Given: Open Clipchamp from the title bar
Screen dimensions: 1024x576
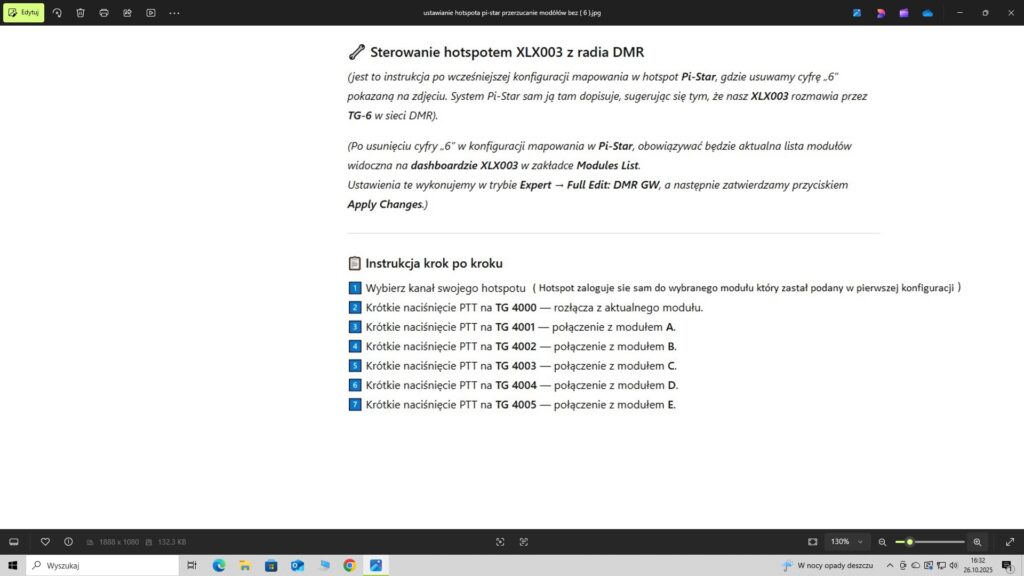Looking at the screenshot, I should pos(904,13).
